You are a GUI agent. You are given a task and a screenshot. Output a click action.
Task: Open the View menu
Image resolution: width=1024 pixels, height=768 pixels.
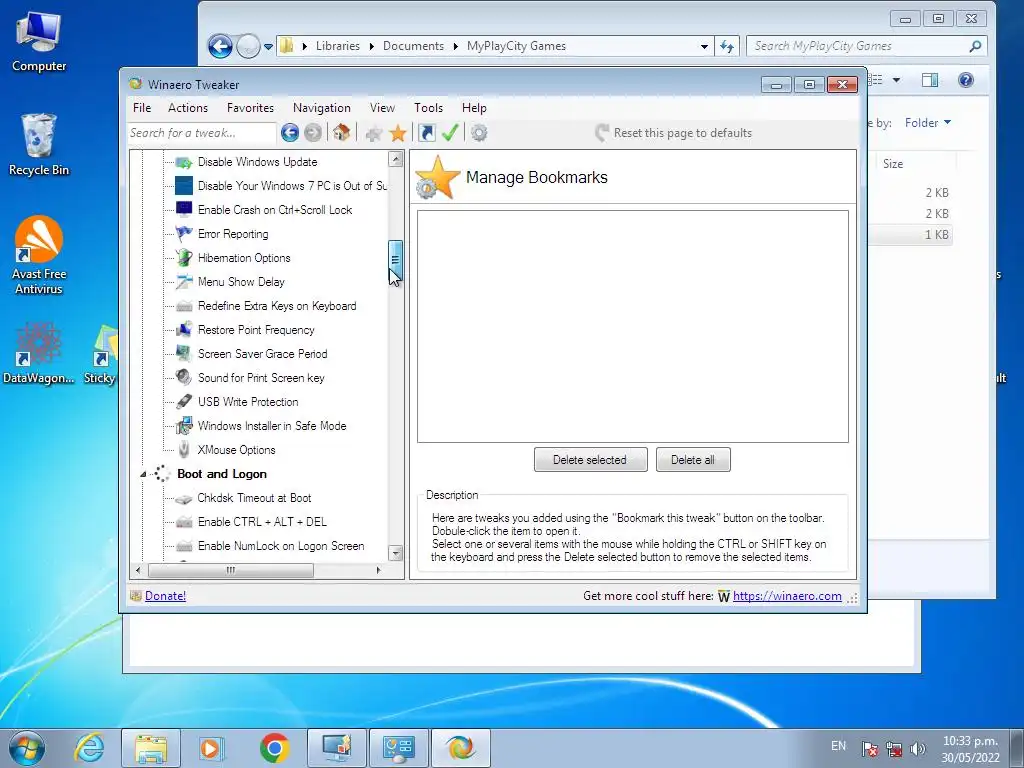tap(382, 108)
